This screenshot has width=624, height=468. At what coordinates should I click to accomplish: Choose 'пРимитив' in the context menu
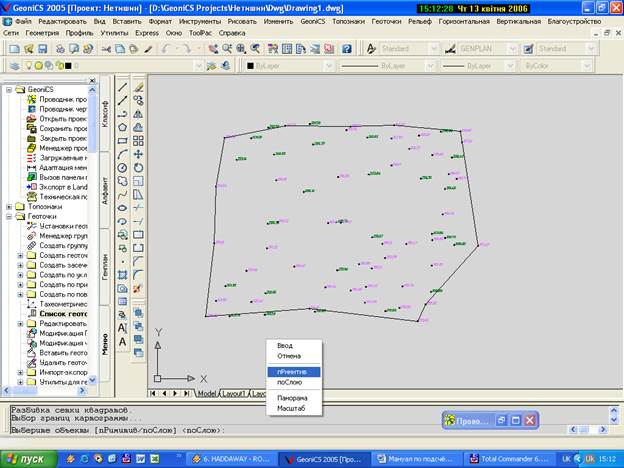(x=292, y=371)
